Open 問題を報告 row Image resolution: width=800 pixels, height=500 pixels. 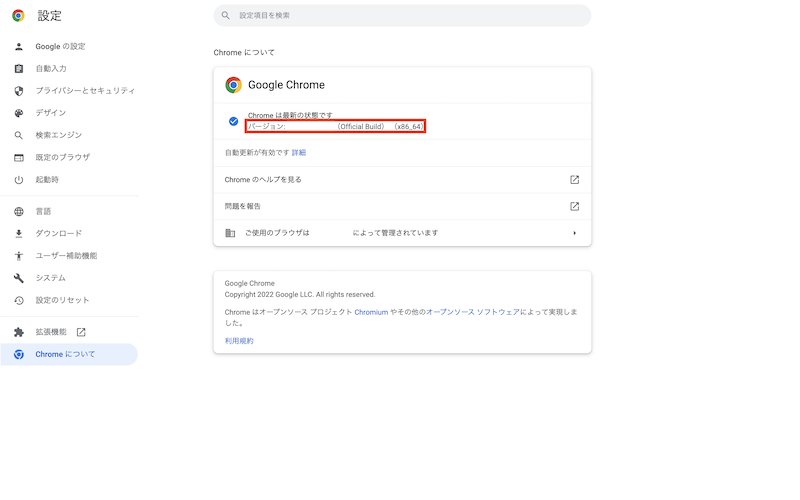[x=402, y=206]
